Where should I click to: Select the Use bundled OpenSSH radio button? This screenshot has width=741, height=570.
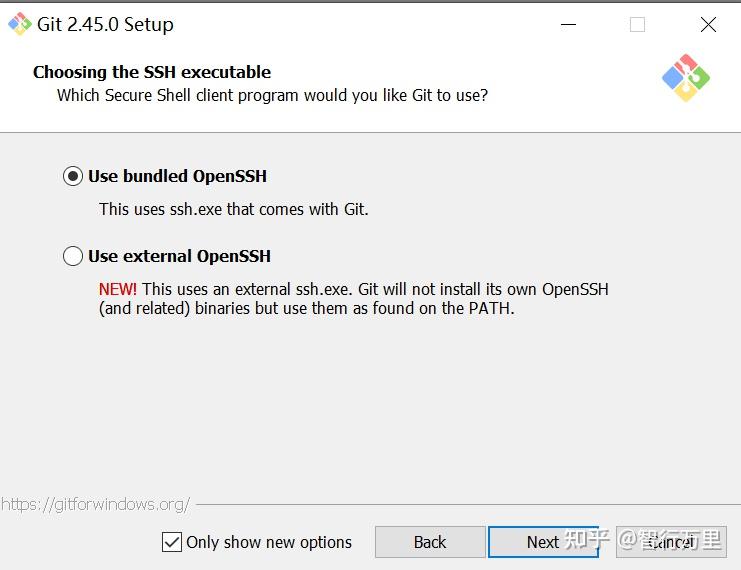coord(73,176)
